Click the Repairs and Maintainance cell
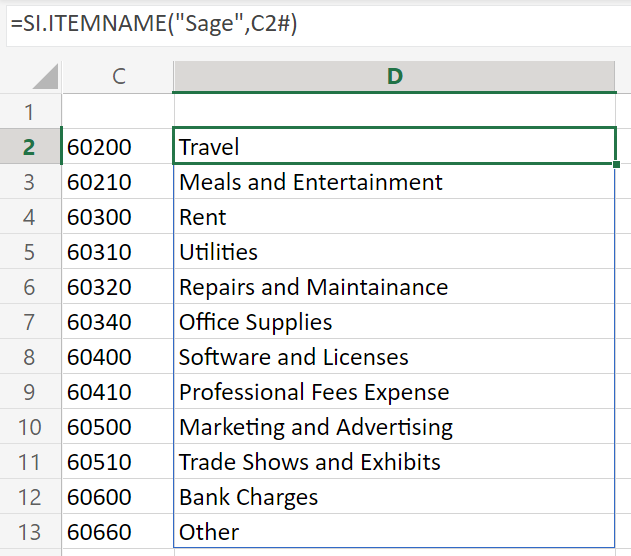 [x=394, y=286]
